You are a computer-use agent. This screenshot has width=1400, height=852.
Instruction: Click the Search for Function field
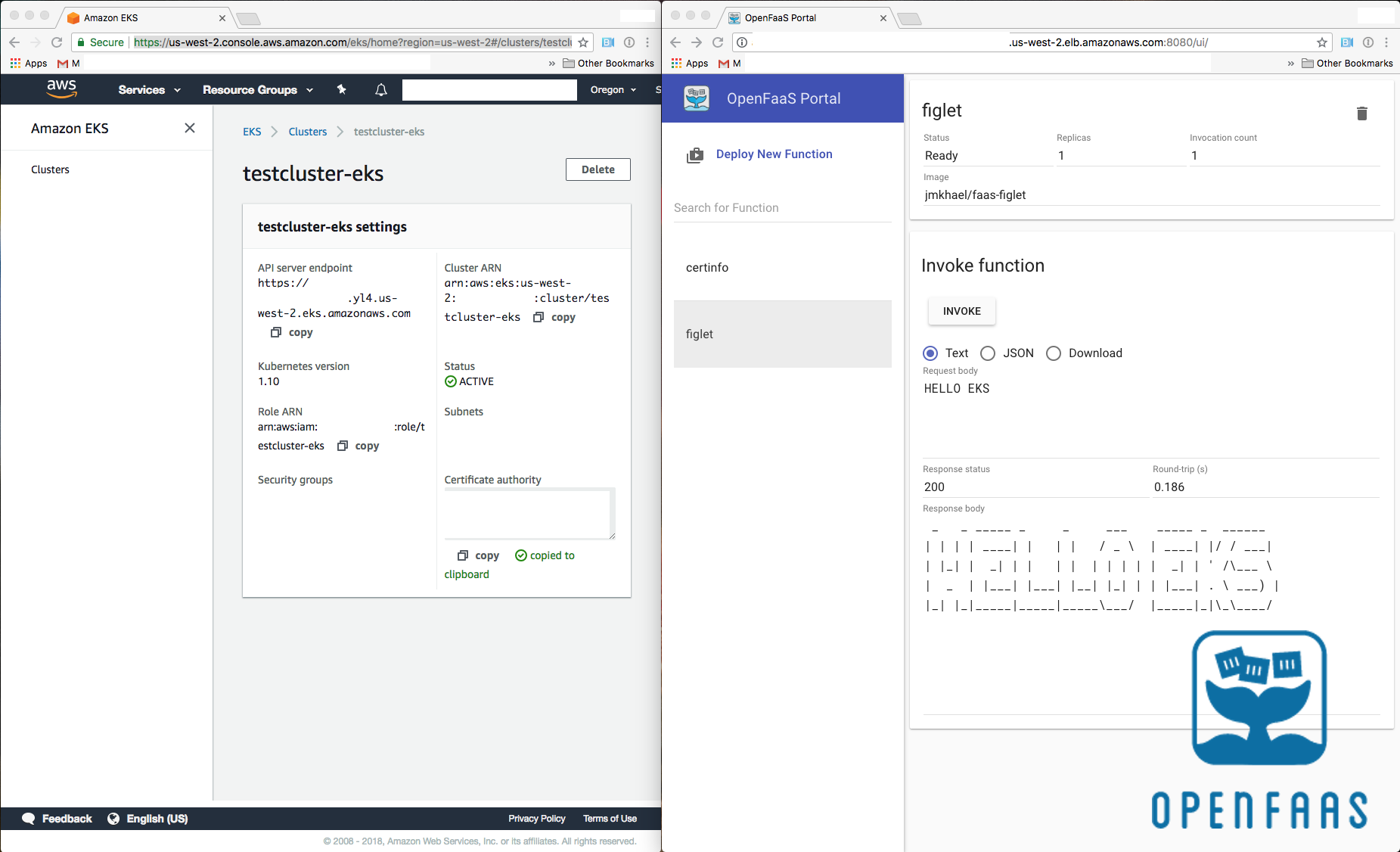pos(782,208)
